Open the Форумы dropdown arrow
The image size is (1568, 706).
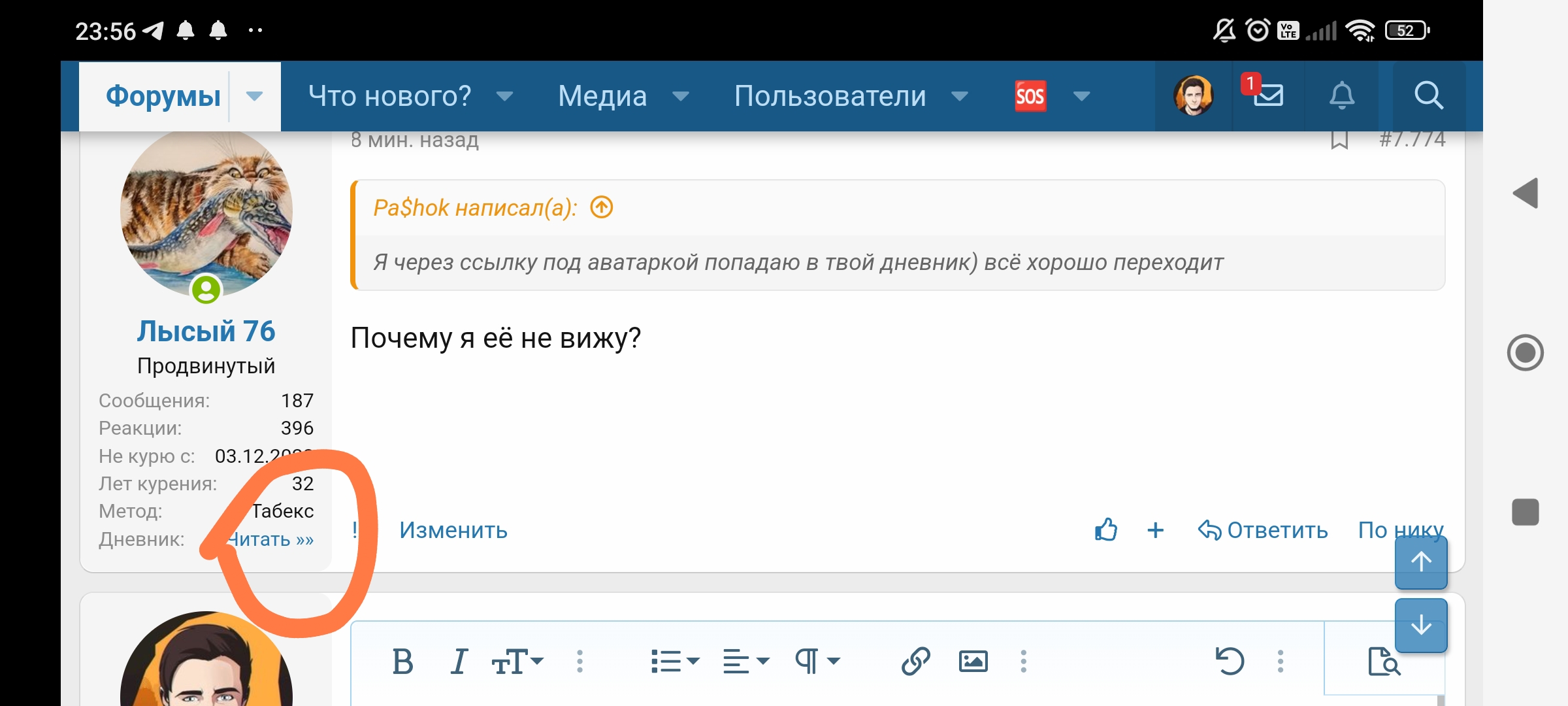point(254,95)
